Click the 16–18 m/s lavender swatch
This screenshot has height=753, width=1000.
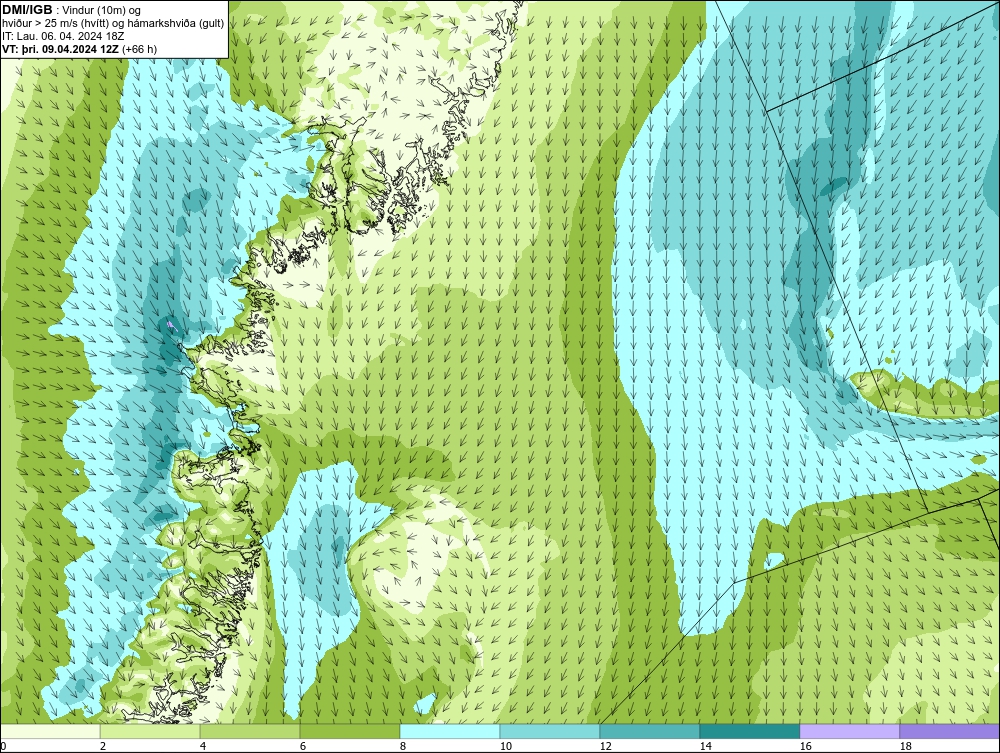[x=849, y=731]
